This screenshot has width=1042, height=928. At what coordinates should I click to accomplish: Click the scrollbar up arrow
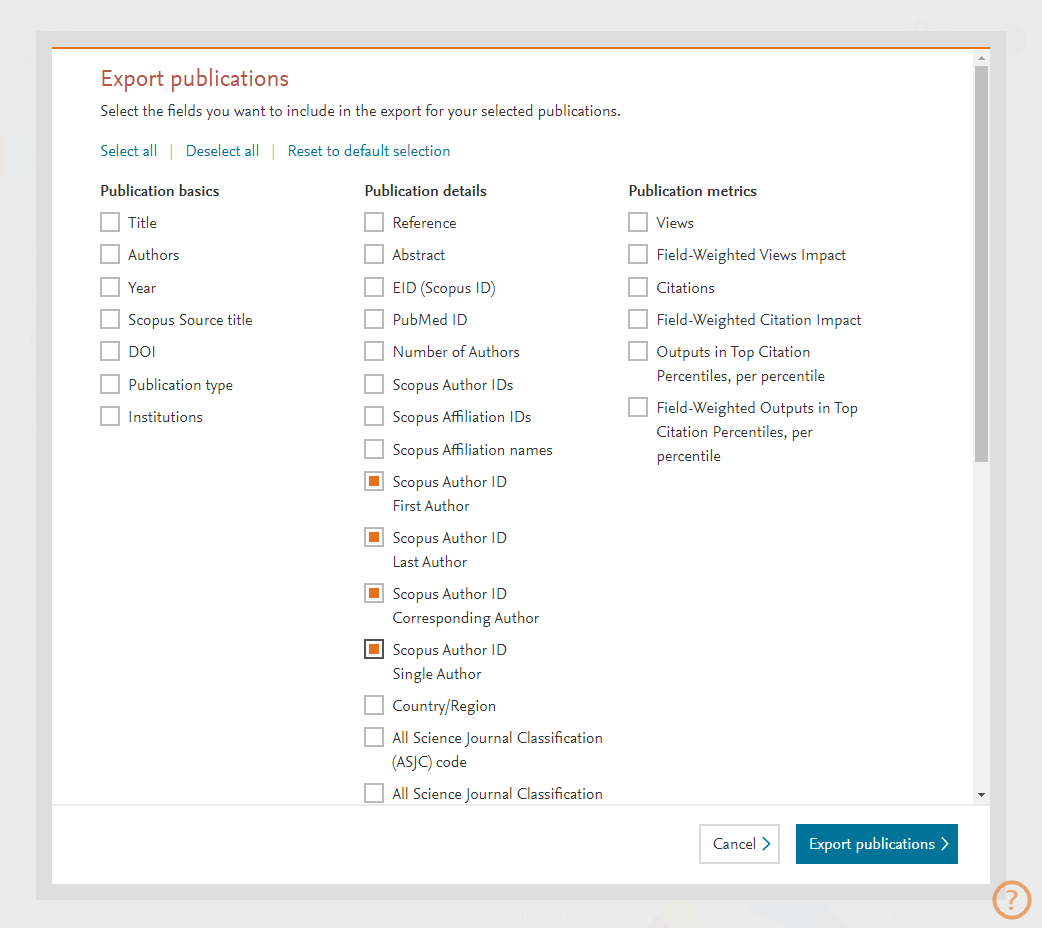point(982,58)
